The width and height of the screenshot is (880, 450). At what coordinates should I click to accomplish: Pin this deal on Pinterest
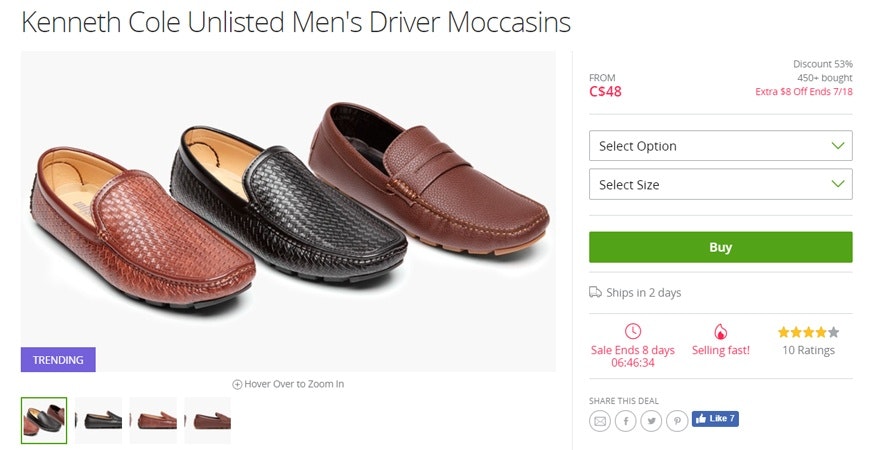click(678, 421)
